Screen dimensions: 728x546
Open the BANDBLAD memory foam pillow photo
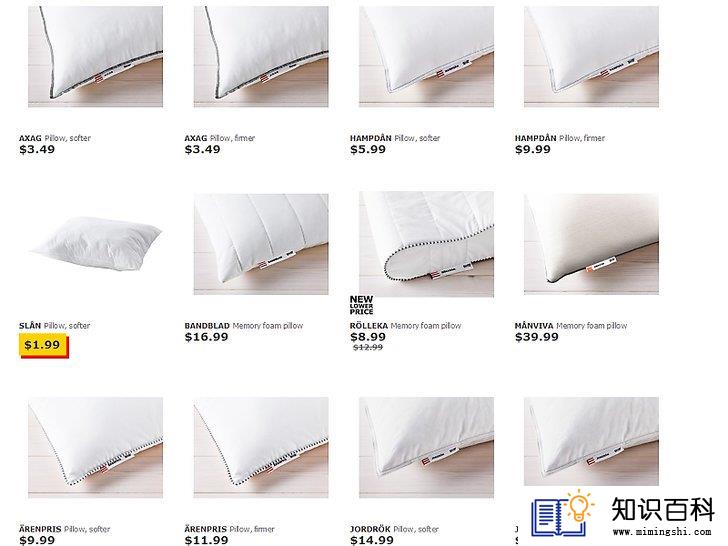pos(261,244)
